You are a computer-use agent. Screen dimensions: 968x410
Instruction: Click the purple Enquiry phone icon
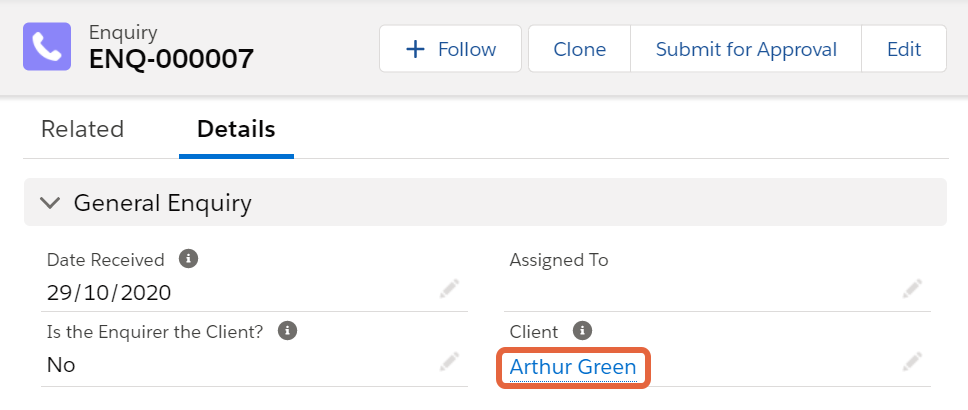click(47, 47)
